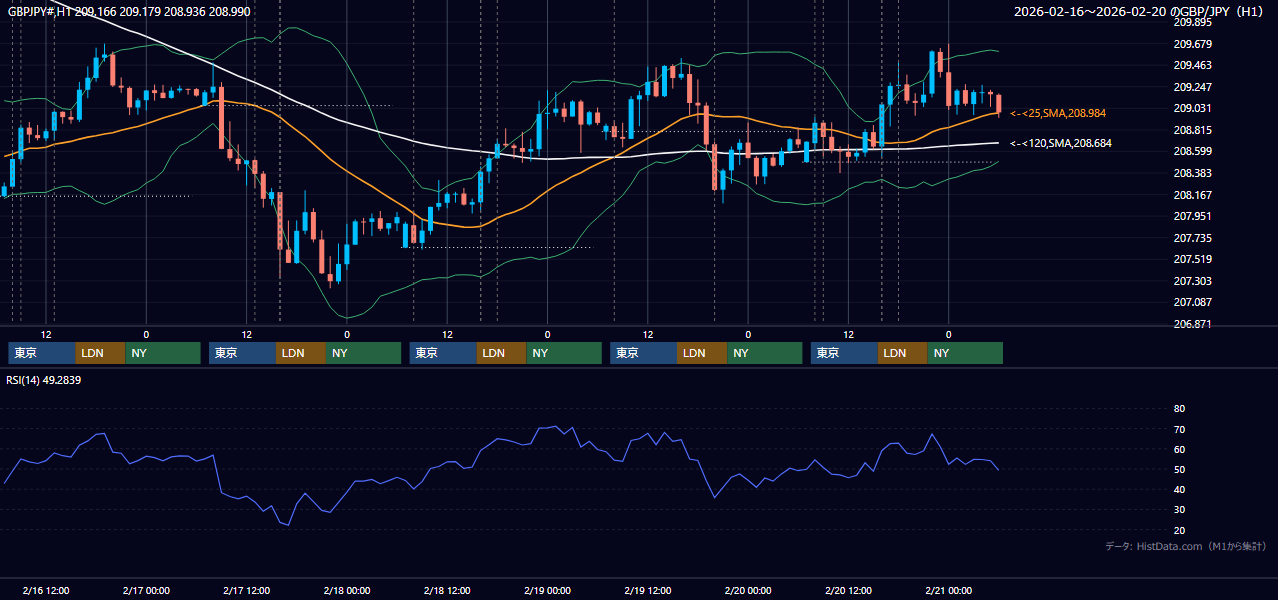Select the NY session block for 2/16

point(163,353)
